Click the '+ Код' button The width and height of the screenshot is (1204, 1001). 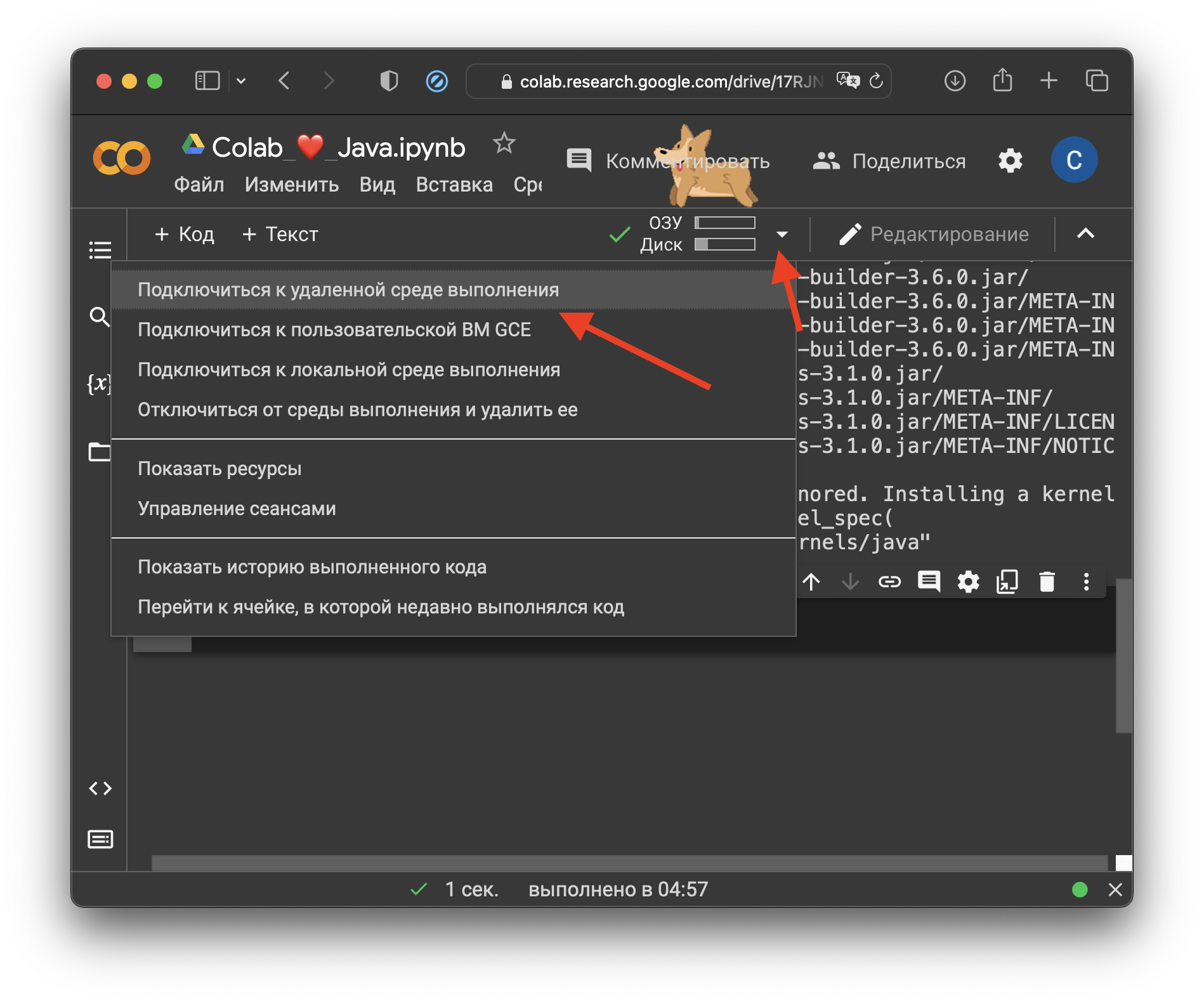click(185, 234)
